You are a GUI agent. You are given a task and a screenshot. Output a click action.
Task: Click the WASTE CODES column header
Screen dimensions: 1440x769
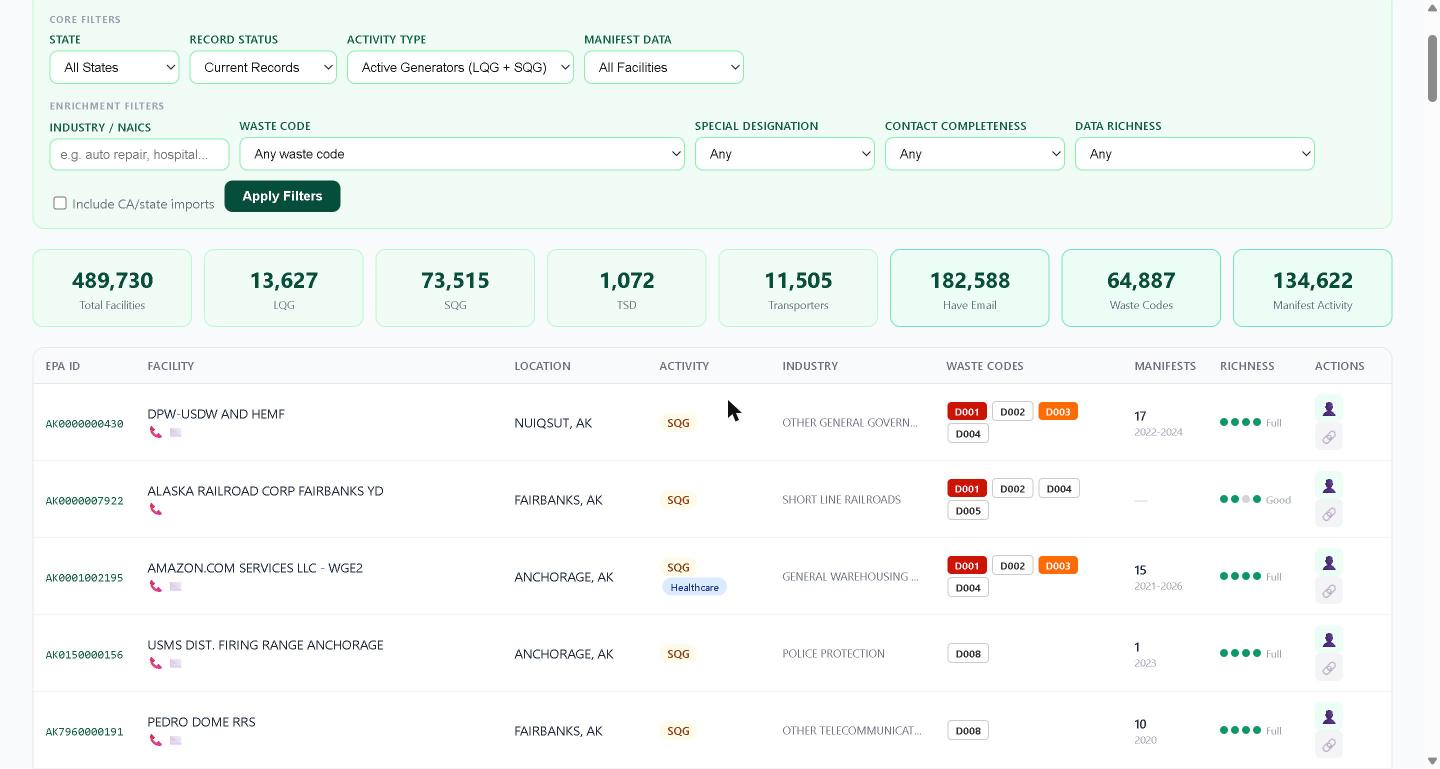point(985,366)
